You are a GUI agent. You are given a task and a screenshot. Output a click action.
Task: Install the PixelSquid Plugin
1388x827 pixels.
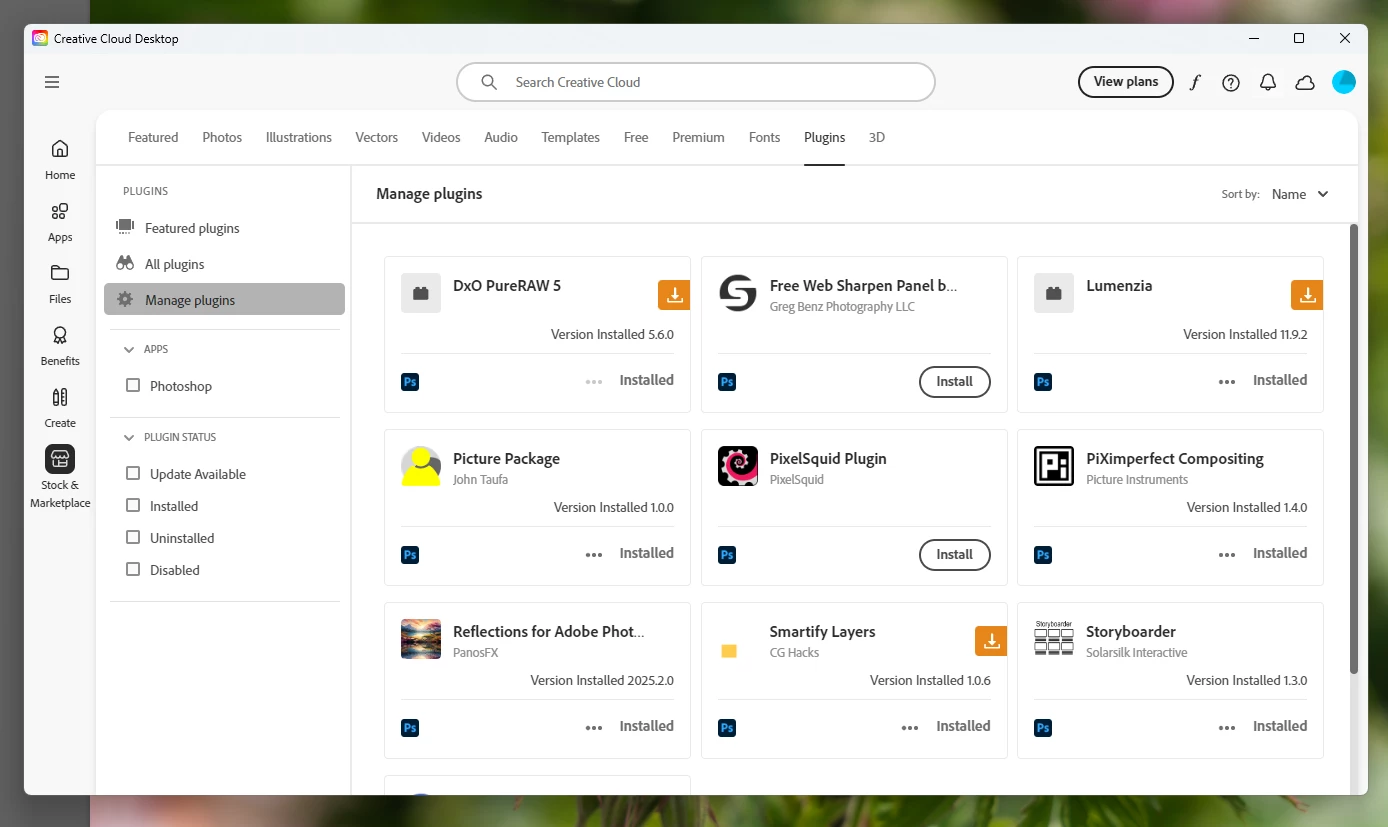click(x=955, y=554)
